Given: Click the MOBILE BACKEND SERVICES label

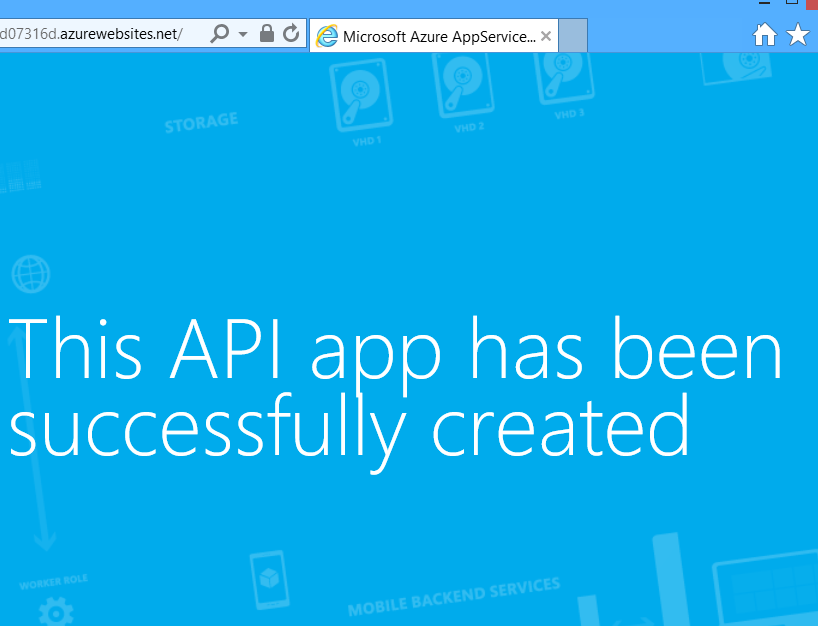Looking at the screenshot, I should coord(453,597).
